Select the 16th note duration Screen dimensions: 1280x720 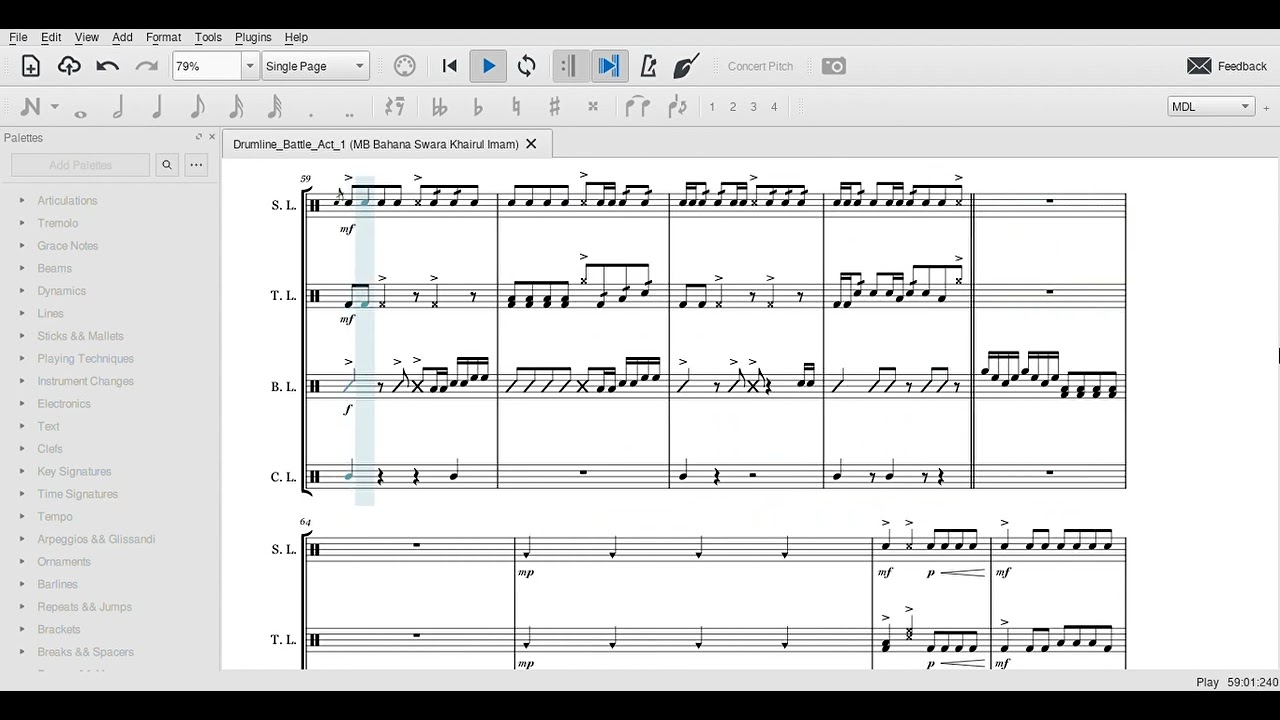tap(236, 107)
